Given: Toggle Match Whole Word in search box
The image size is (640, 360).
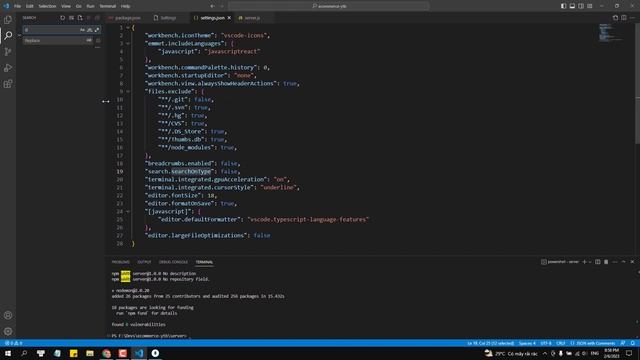Looking at the screenshot, I should pos(89,30).
